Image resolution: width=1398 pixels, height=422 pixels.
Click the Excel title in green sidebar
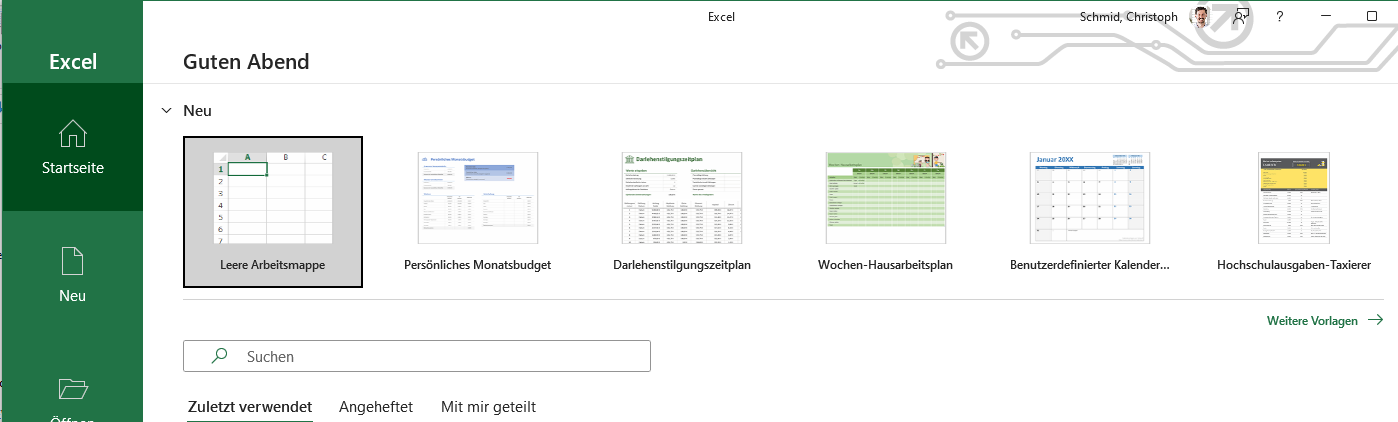point(73,62)
